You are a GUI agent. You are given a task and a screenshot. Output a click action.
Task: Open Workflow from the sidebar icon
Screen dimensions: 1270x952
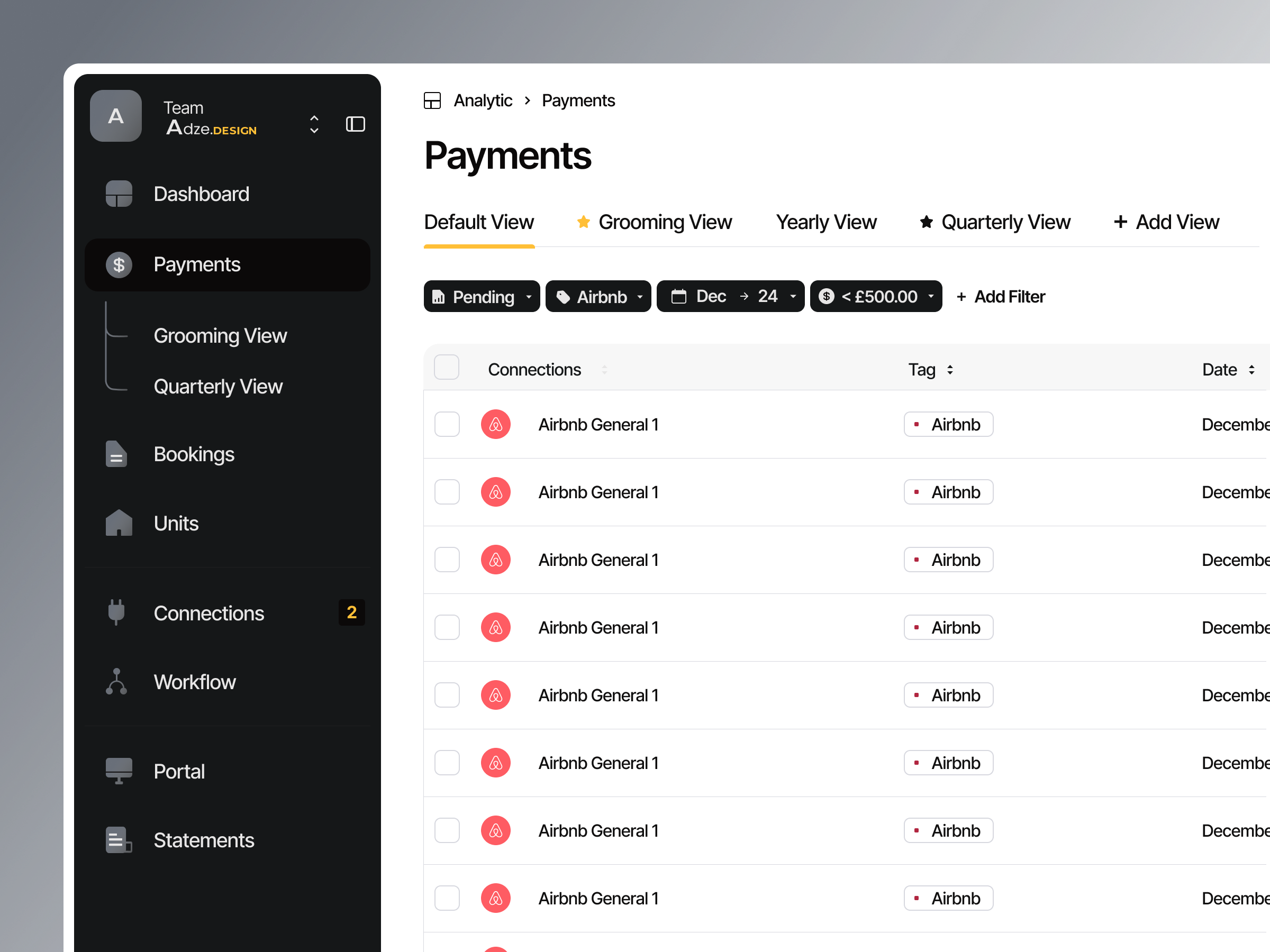(x=117, y=681)
